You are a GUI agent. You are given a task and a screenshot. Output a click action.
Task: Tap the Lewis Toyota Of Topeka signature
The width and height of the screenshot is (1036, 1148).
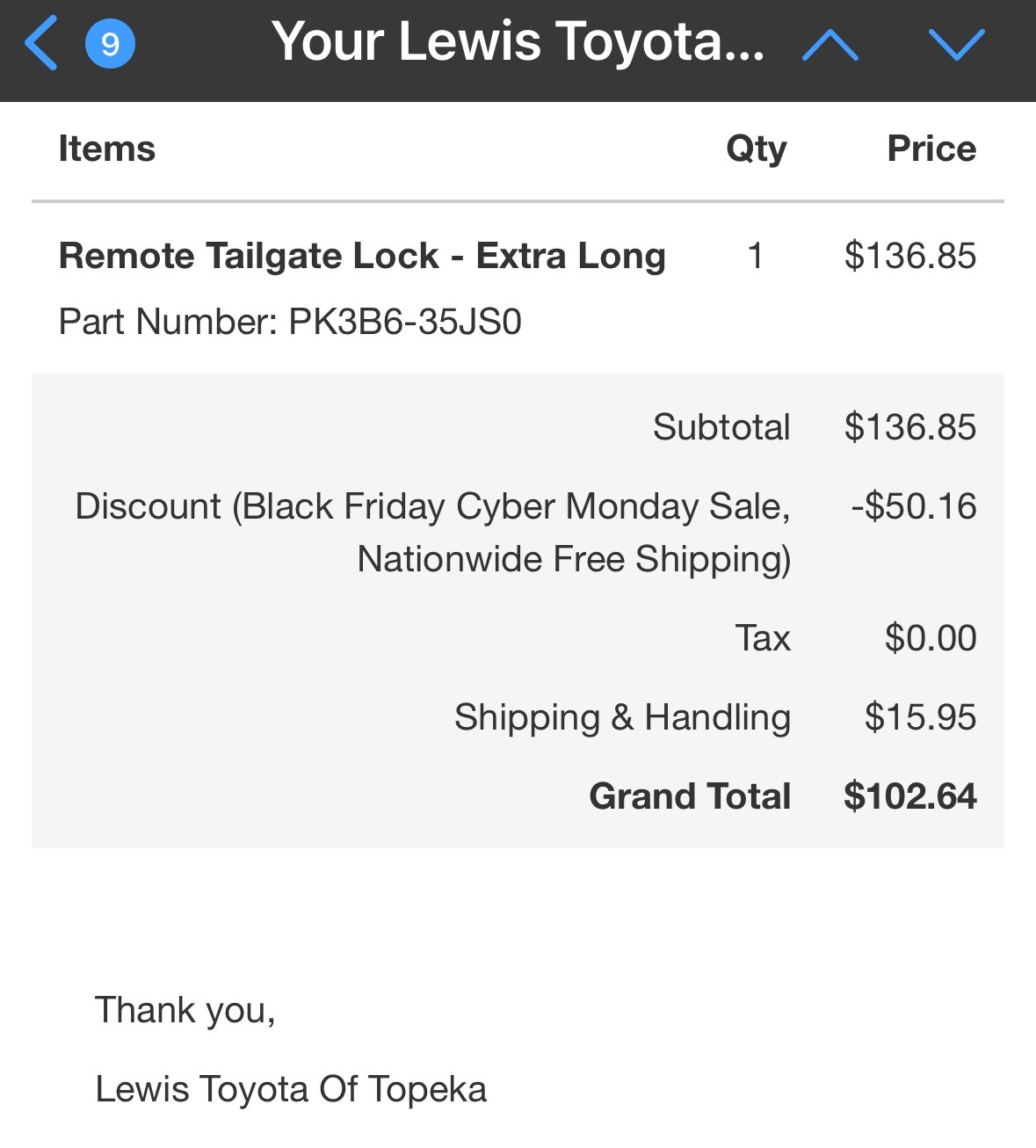coord(291,1089)
